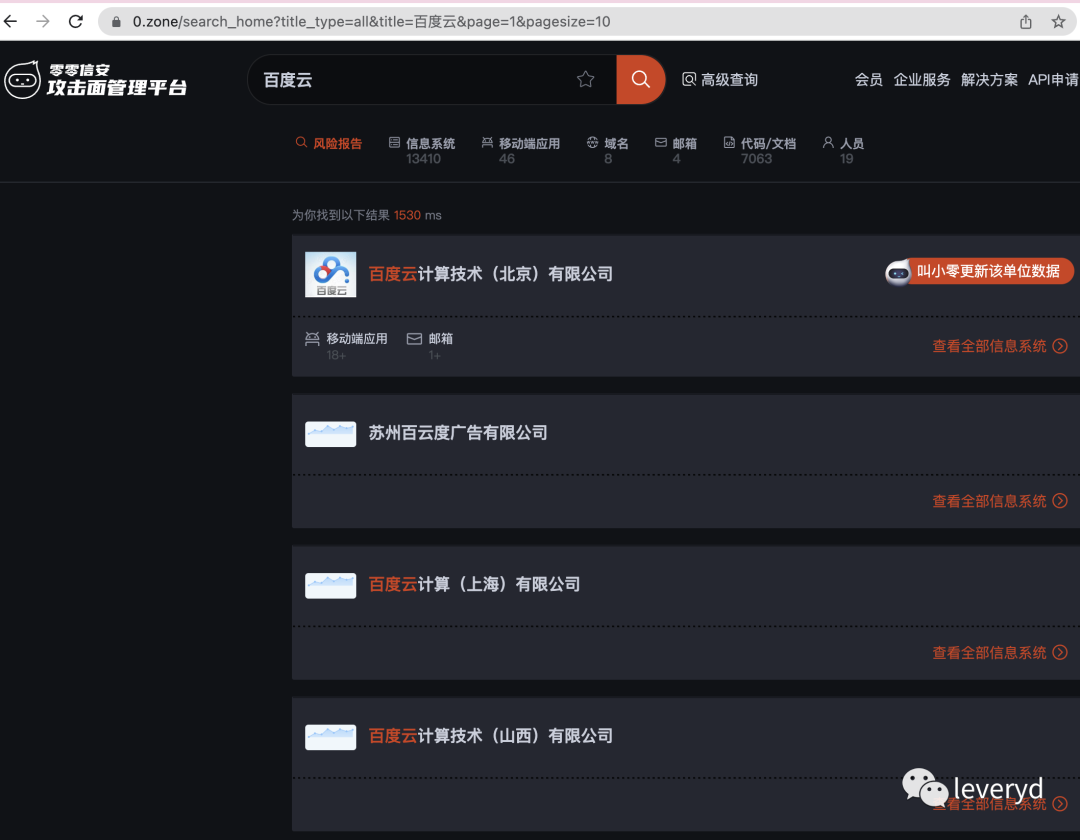This screenshot has width=1080, height=840.
Task: Switch to the 人员 tab
Action: point(844,150)
